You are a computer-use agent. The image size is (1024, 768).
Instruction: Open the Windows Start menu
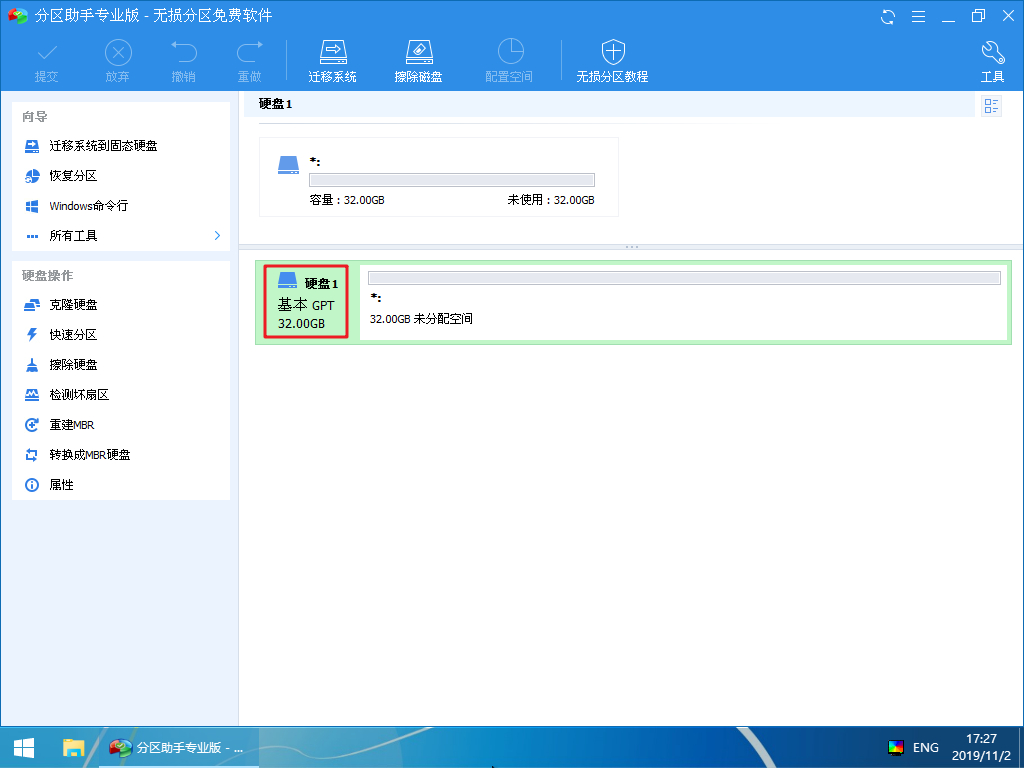pos(24,748)
